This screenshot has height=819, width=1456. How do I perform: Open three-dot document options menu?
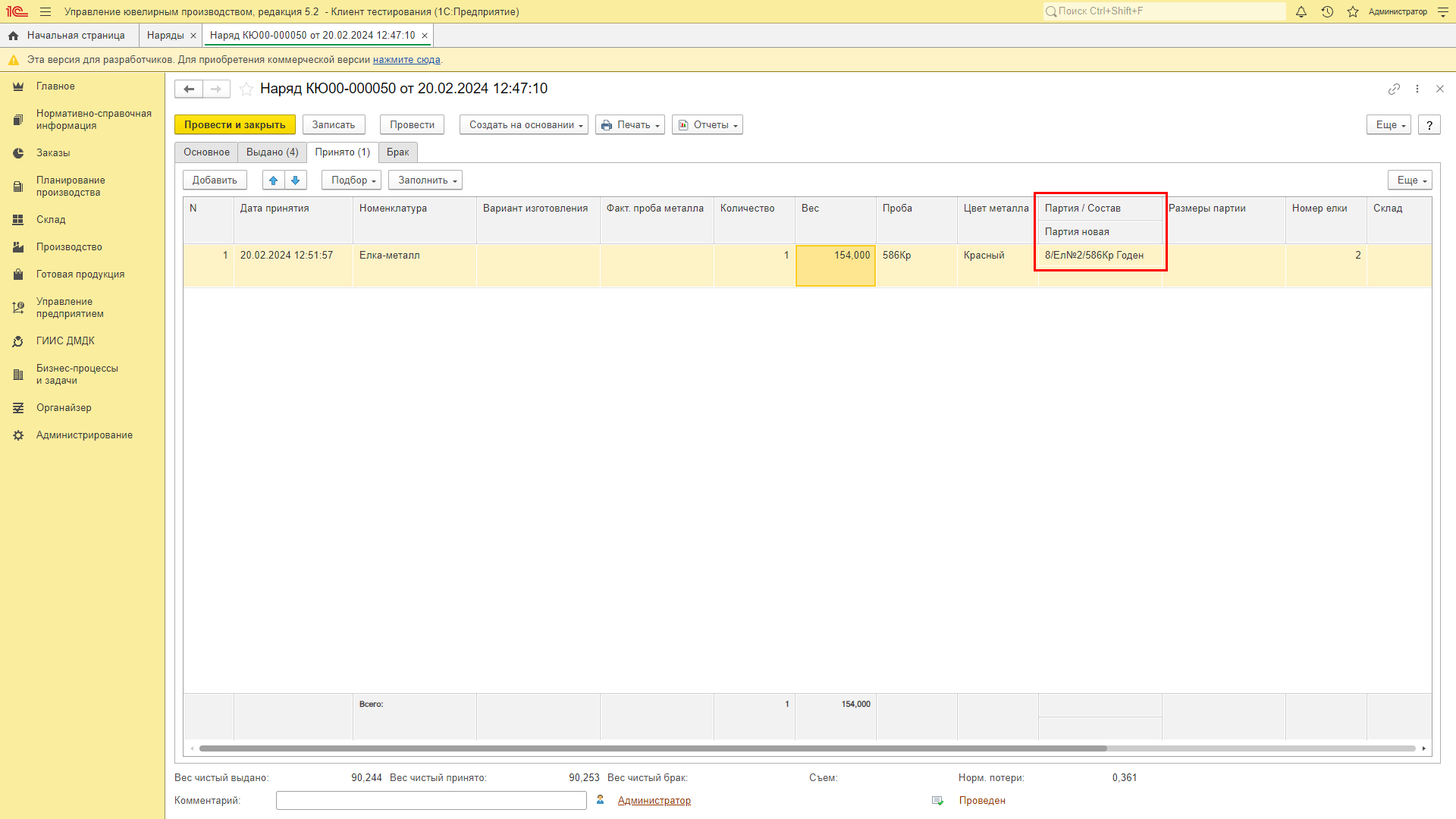coord(1417,89)
